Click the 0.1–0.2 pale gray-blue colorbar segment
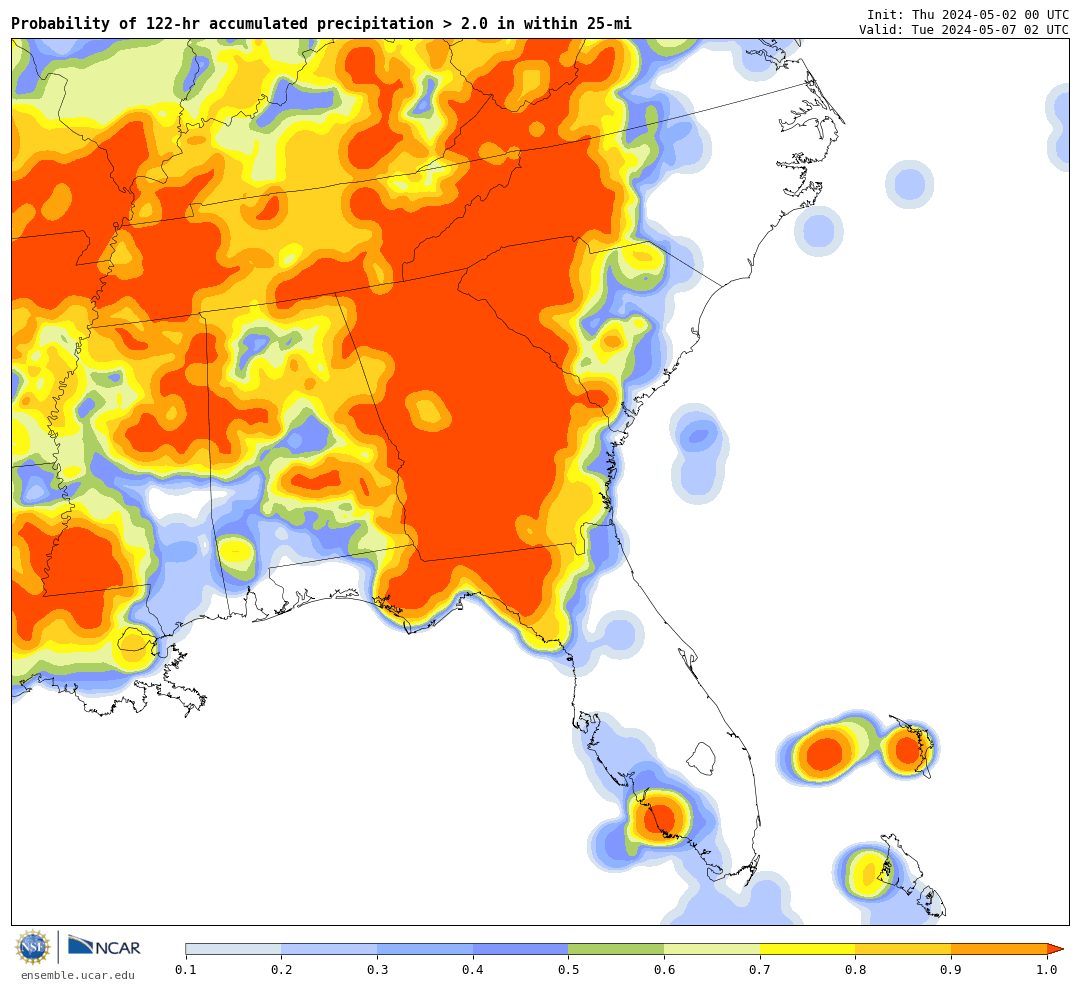1080x988 pixels. coord(233,949)
